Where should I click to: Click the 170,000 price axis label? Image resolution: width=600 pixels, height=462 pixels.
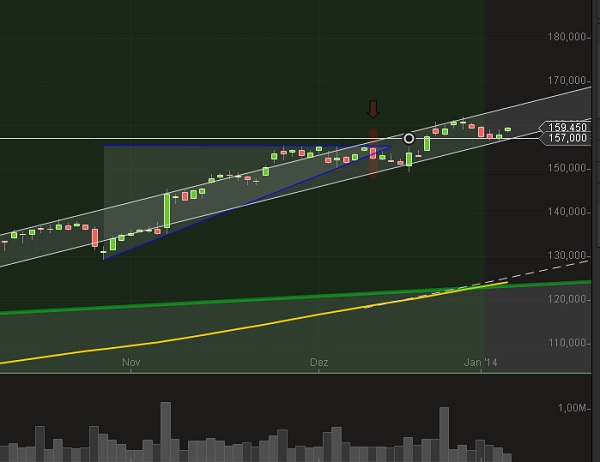point(567,81)
